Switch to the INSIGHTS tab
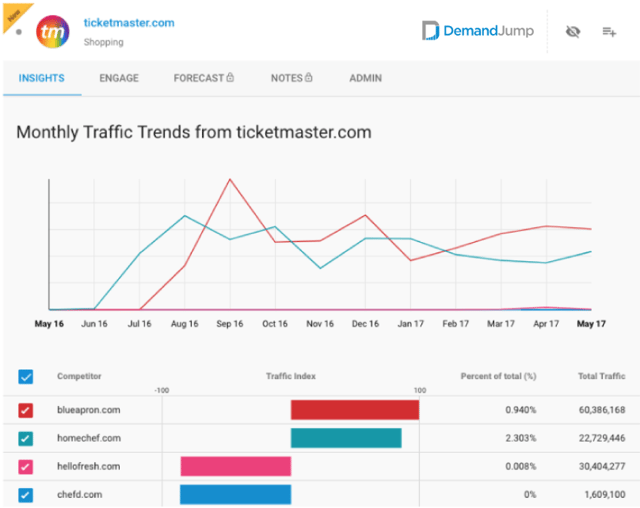The height and width of the screenshot is (508, 640). (x=42, y=78)
